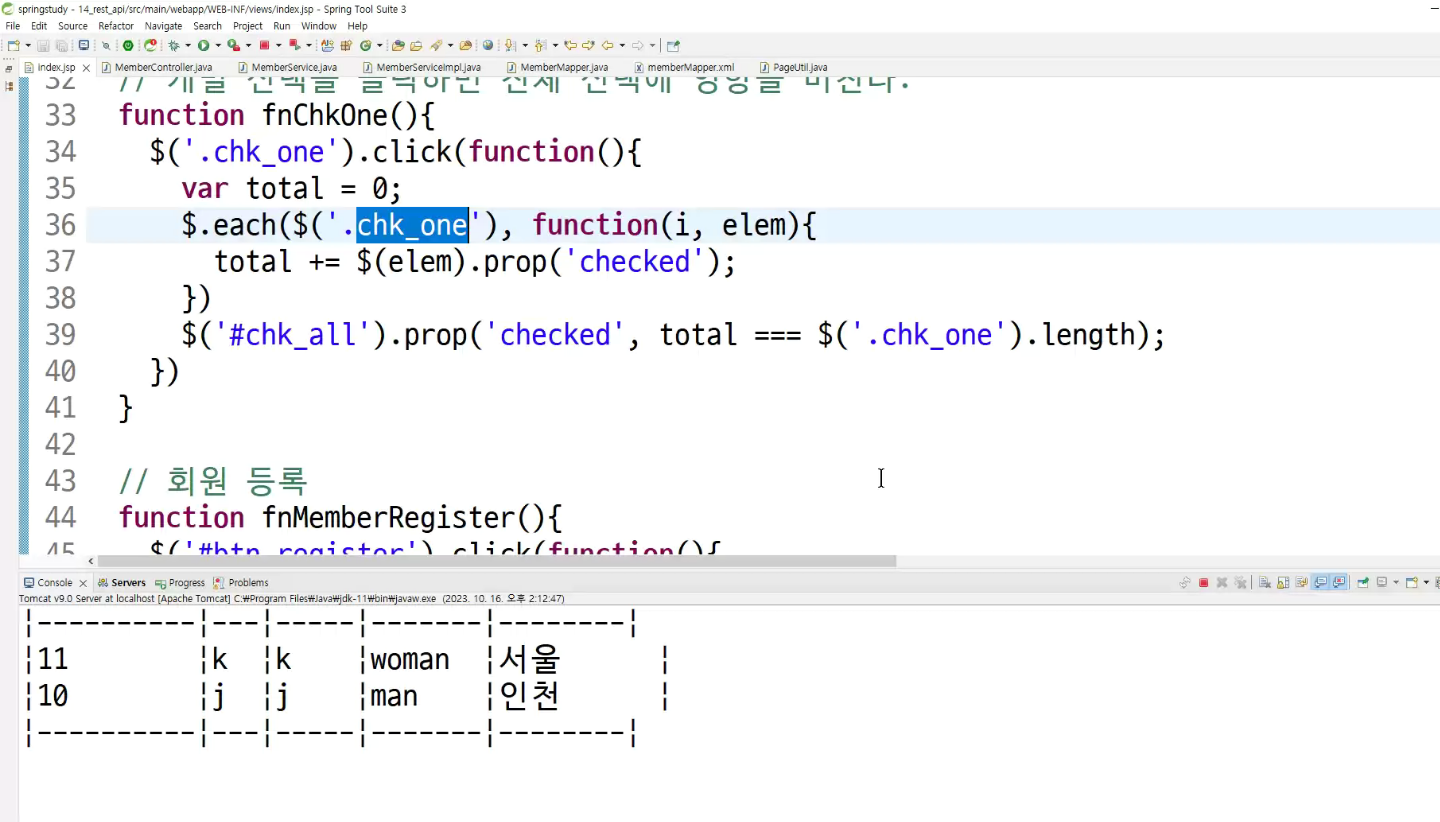Click the red Stop square in main toolbar
This screenshot has height=822, width=1440.
click(264, 45)
